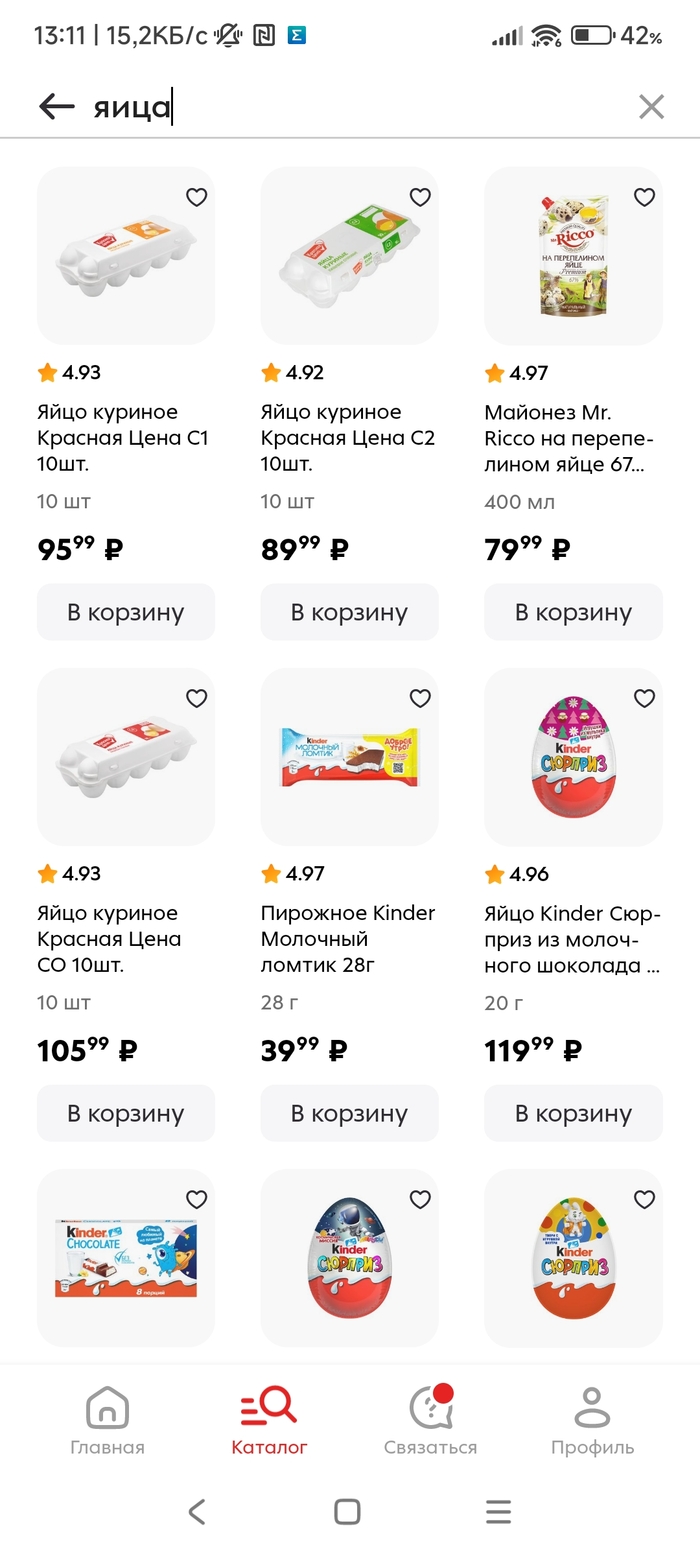The height and width of the screenshot is (1556, 700).
Task: Favorite the Яйцо куриное СО product
Action: point(196,699)
